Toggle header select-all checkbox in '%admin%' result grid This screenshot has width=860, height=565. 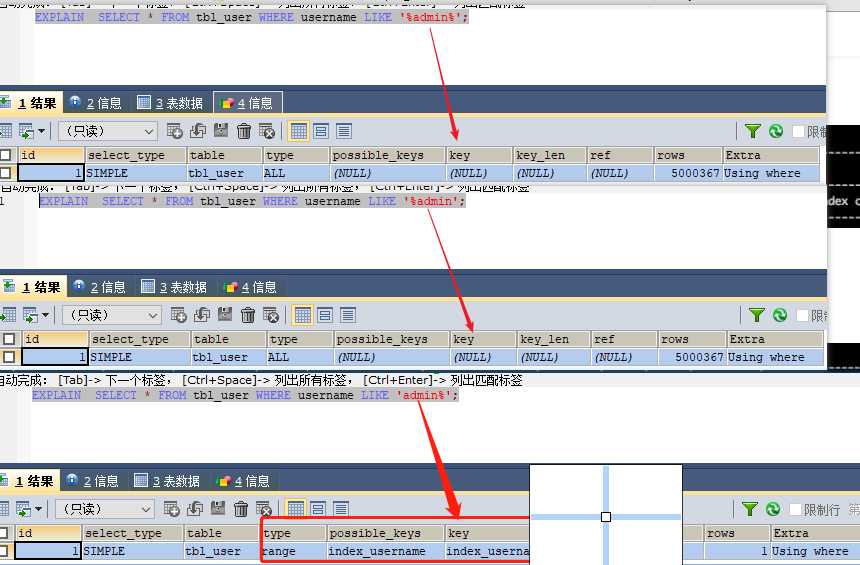[x=5, y=155]
